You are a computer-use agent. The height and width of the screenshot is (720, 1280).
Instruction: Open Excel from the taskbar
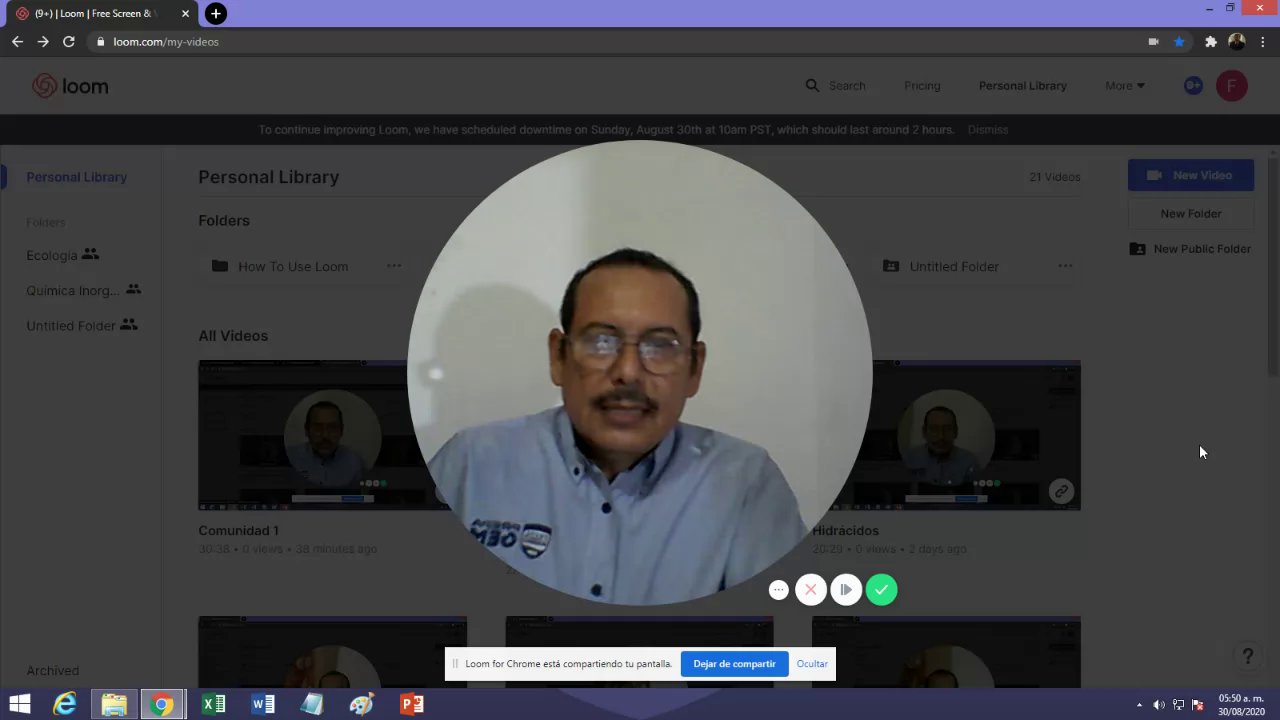tap(213, 705)
